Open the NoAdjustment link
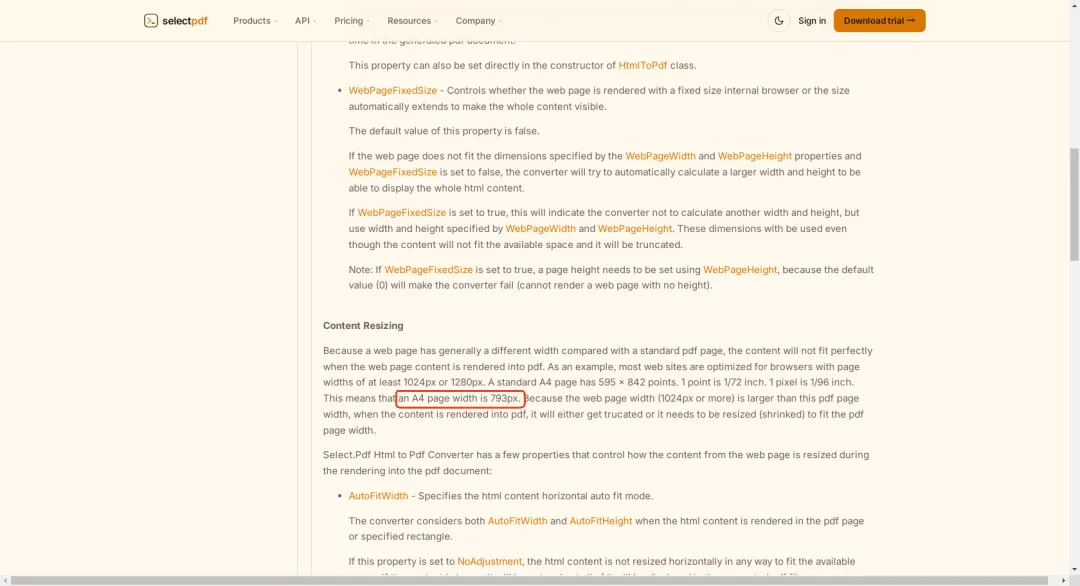The width and height of the screenshot is (1080, 586). [x=490, y=562]
